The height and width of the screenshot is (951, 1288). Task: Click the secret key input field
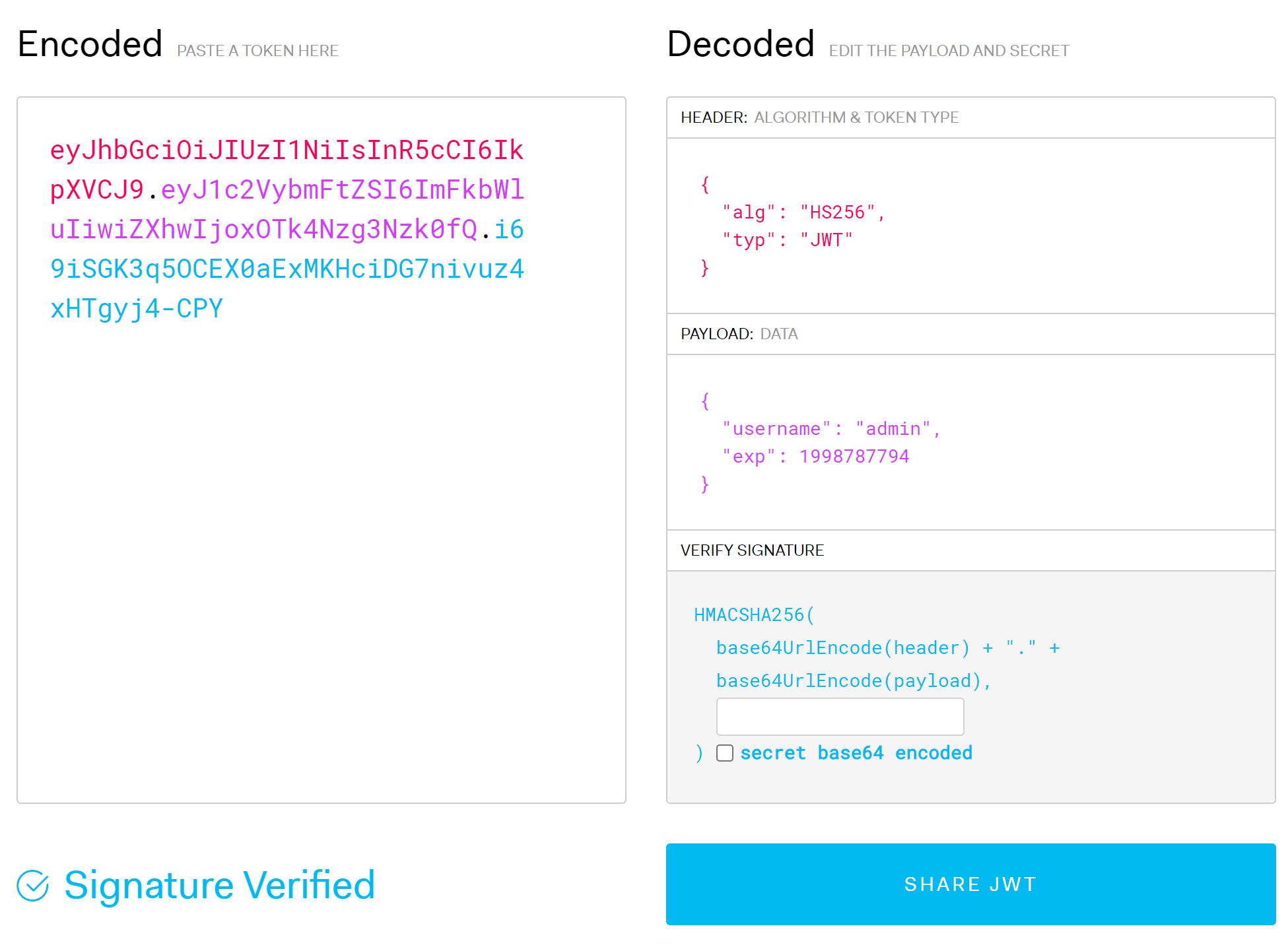840,717
